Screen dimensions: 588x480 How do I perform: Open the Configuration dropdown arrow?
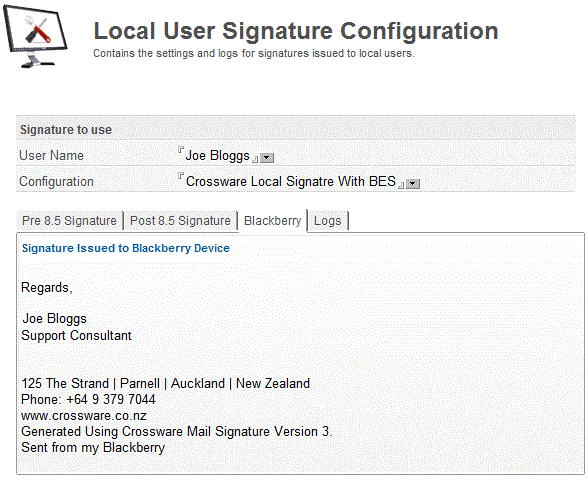tap(413, 184)
